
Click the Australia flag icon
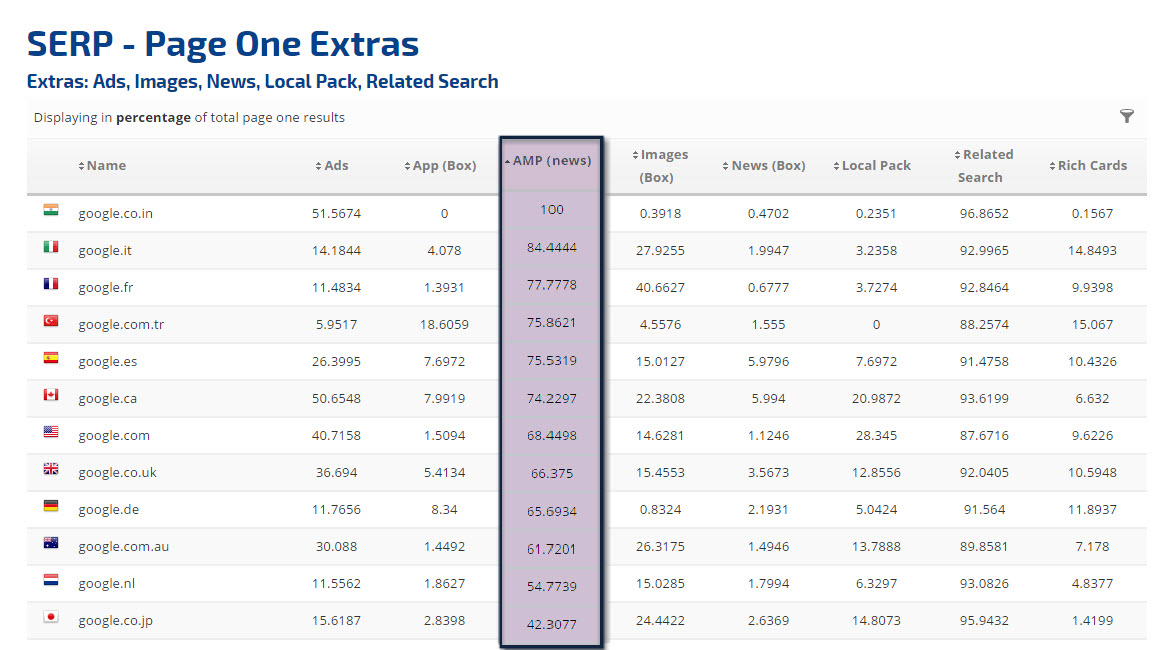(51, 543)
